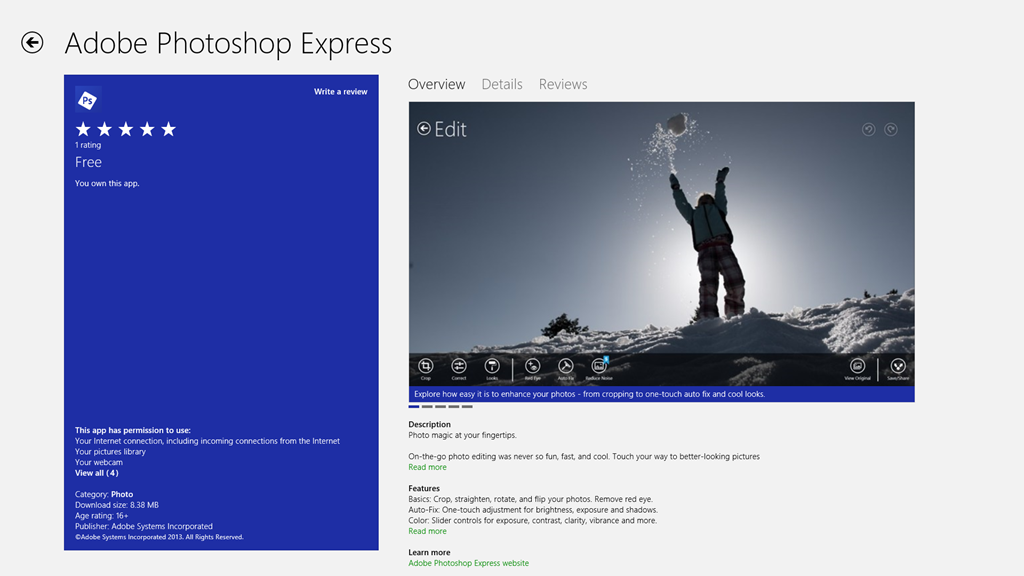Expand Read more under Features

(427, 531)
